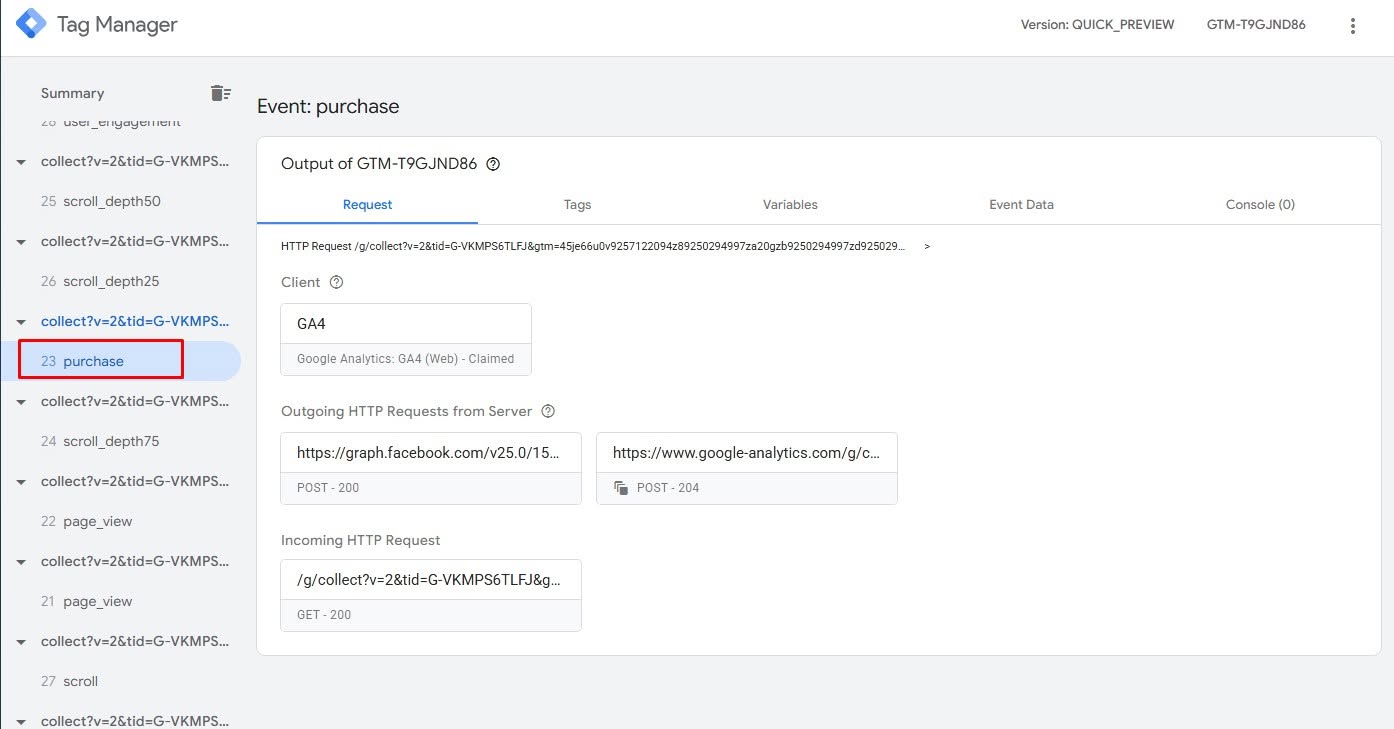Viewport: 1394px width, 729px height.
Task: Click the Version: QUICK_PREVIEW text
Action: pyautogui.click(x=1097, y=25)
